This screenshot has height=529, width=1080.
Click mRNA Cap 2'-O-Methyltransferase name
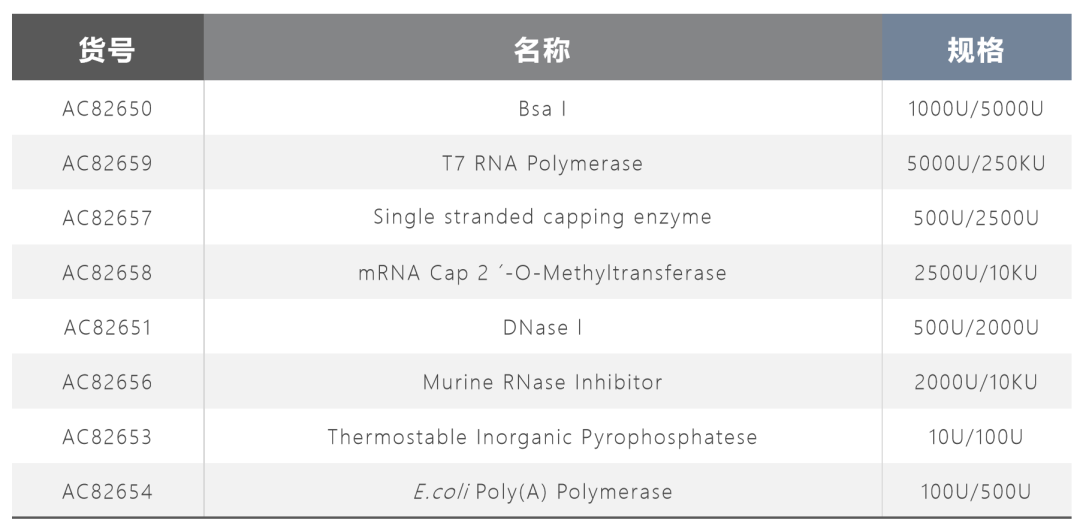click(x=542, y=272)
